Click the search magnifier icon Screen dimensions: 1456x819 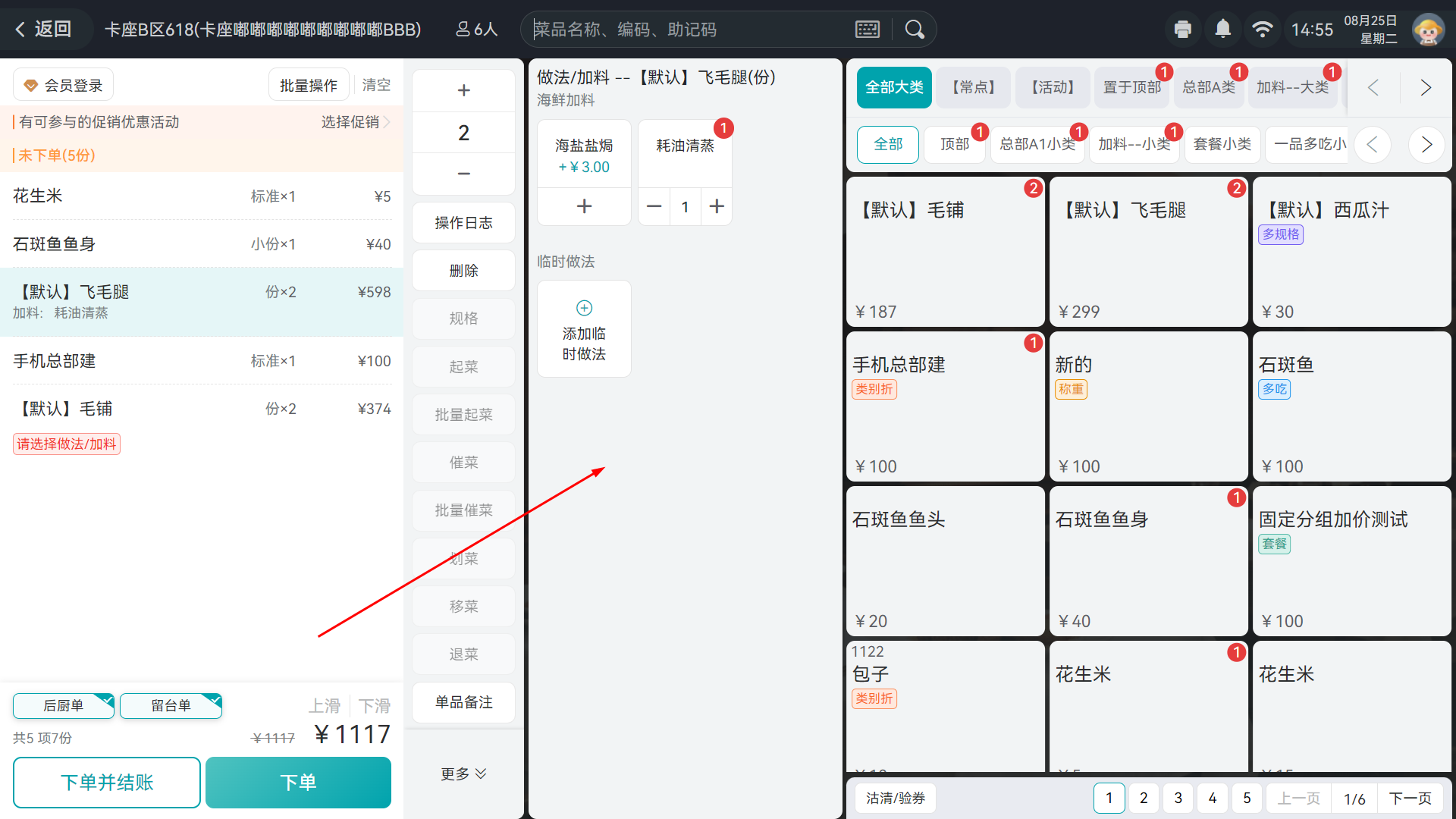pos(915,30)
